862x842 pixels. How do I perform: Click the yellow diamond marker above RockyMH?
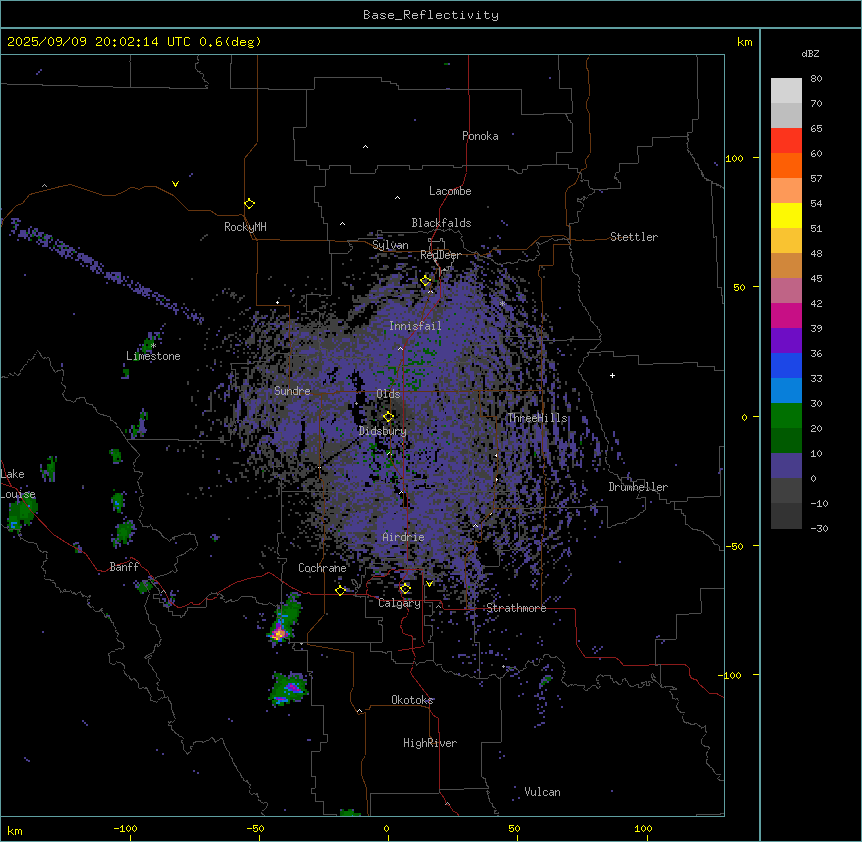coord(249,204)
